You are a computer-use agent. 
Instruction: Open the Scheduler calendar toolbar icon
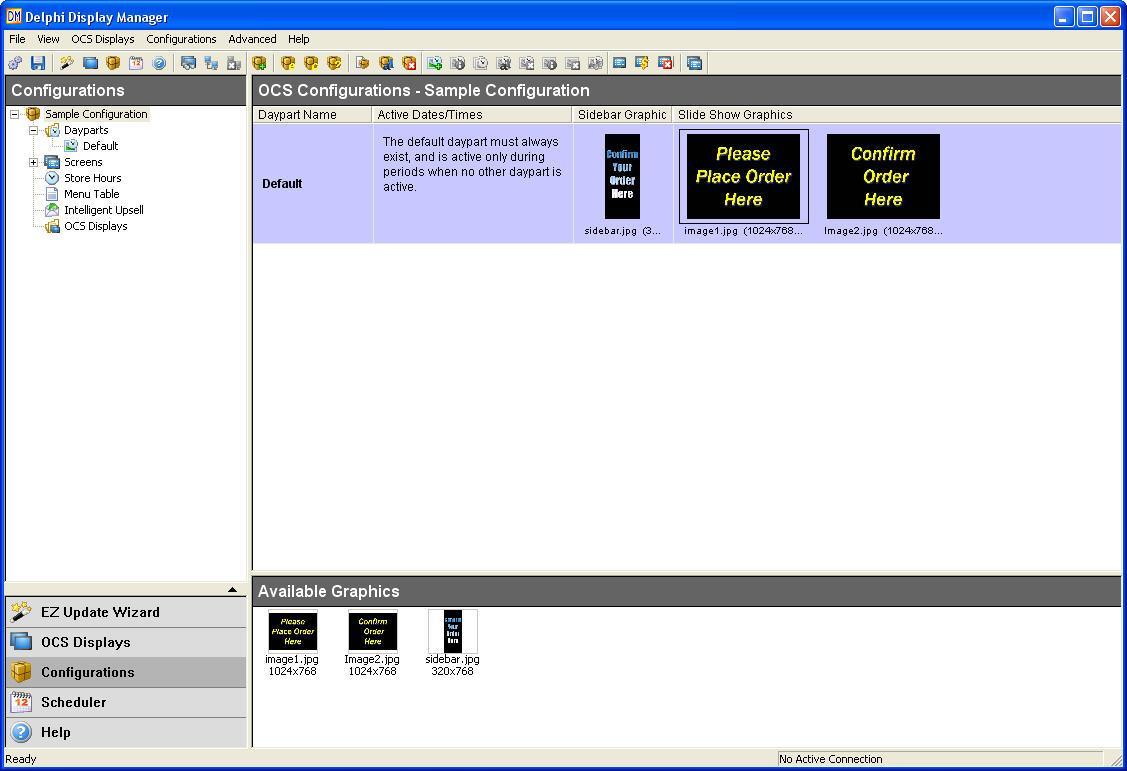(x=136, y=63)
